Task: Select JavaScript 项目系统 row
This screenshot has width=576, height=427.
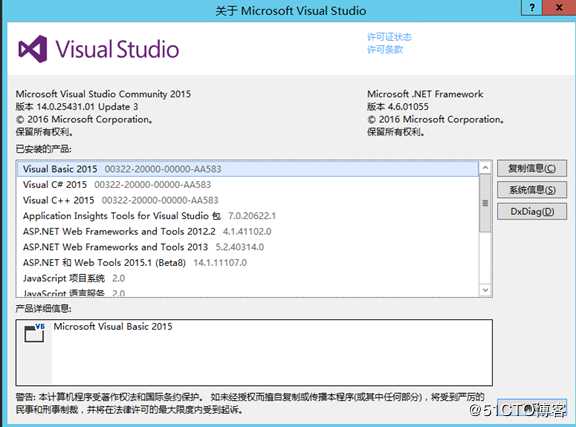Action: (247, 278)
